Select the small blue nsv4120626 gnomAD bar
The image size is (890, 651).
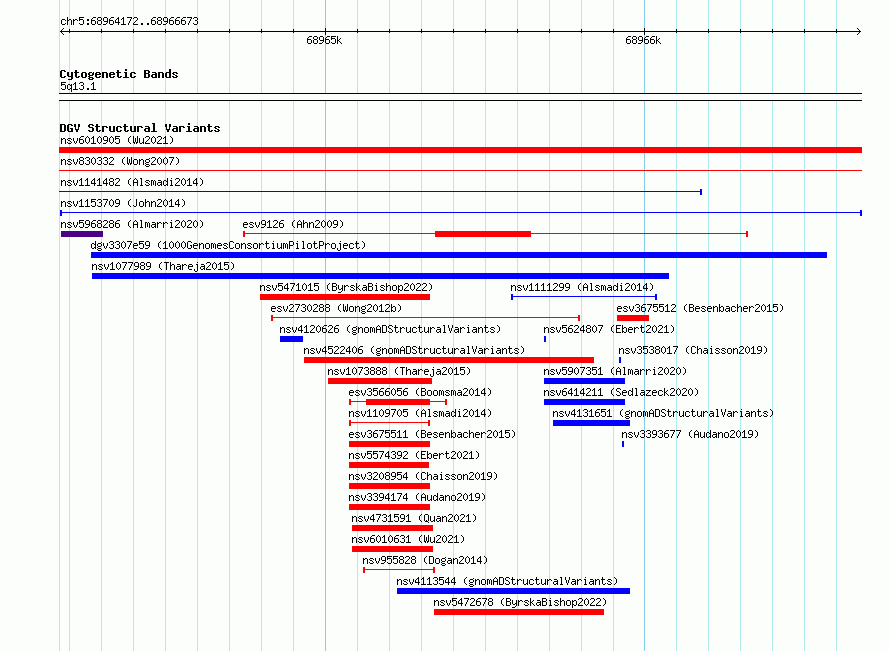[291, 339]
